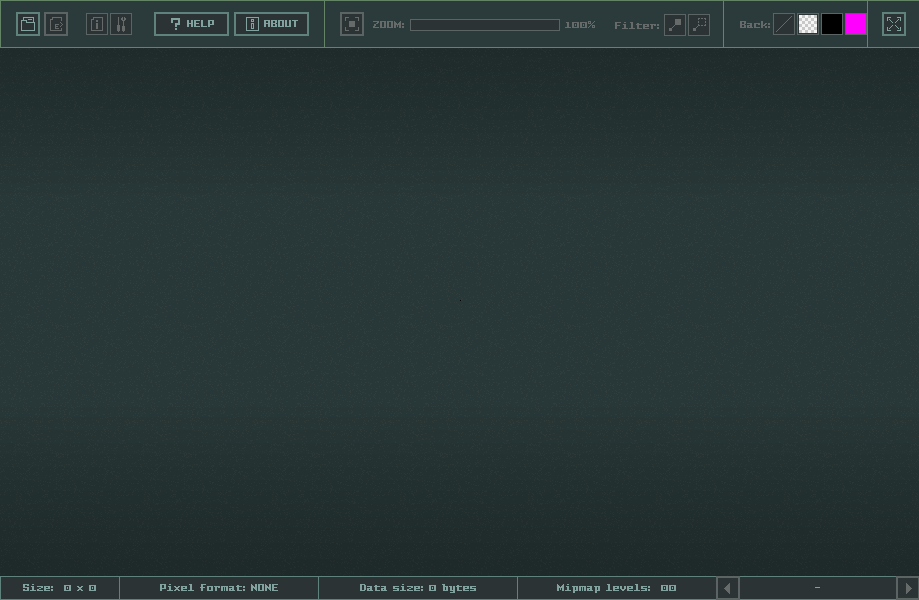Go to next mipmap level arrow
The height and width of the screenshot is (600, 919).
tap(908, 588)
